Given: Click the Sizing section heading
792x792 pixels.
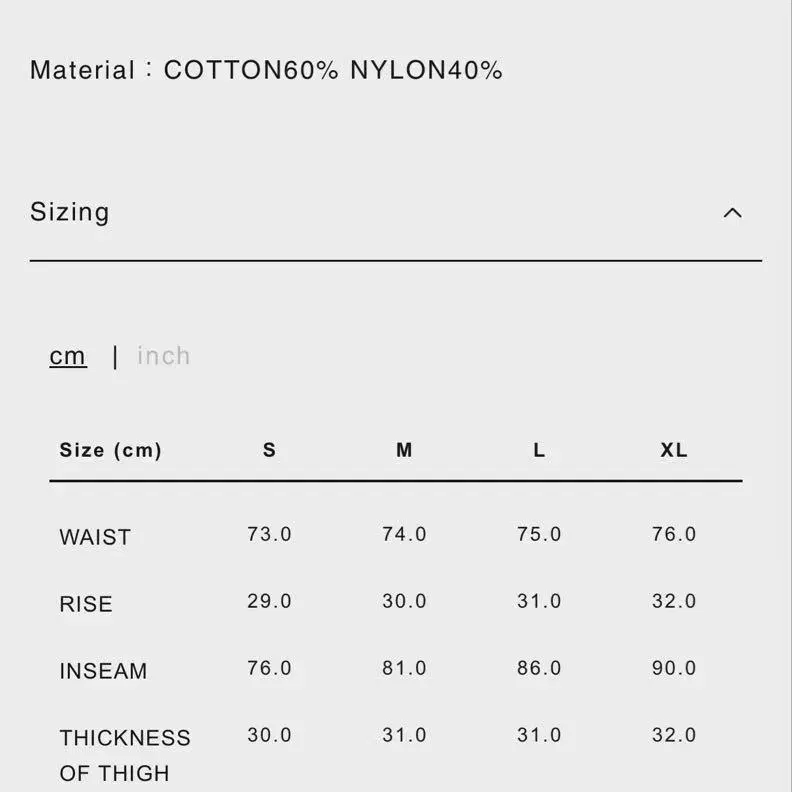Looking at the screenshot, I should (70, 212).
